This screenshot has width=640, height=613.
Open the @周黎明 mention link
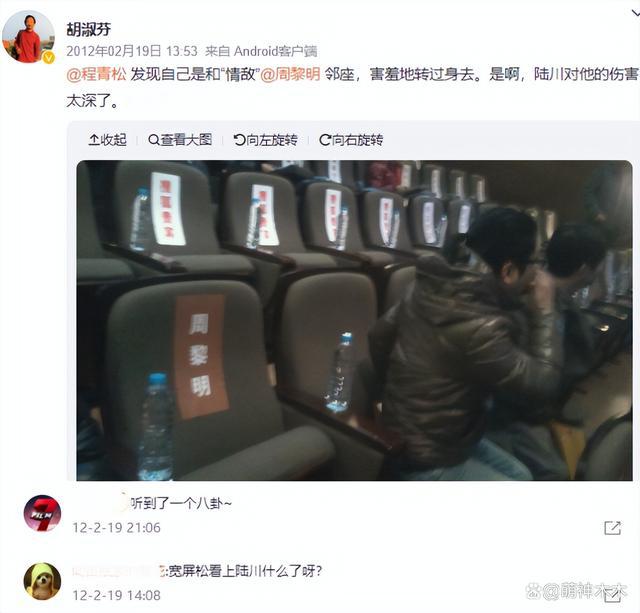(290, 75)
